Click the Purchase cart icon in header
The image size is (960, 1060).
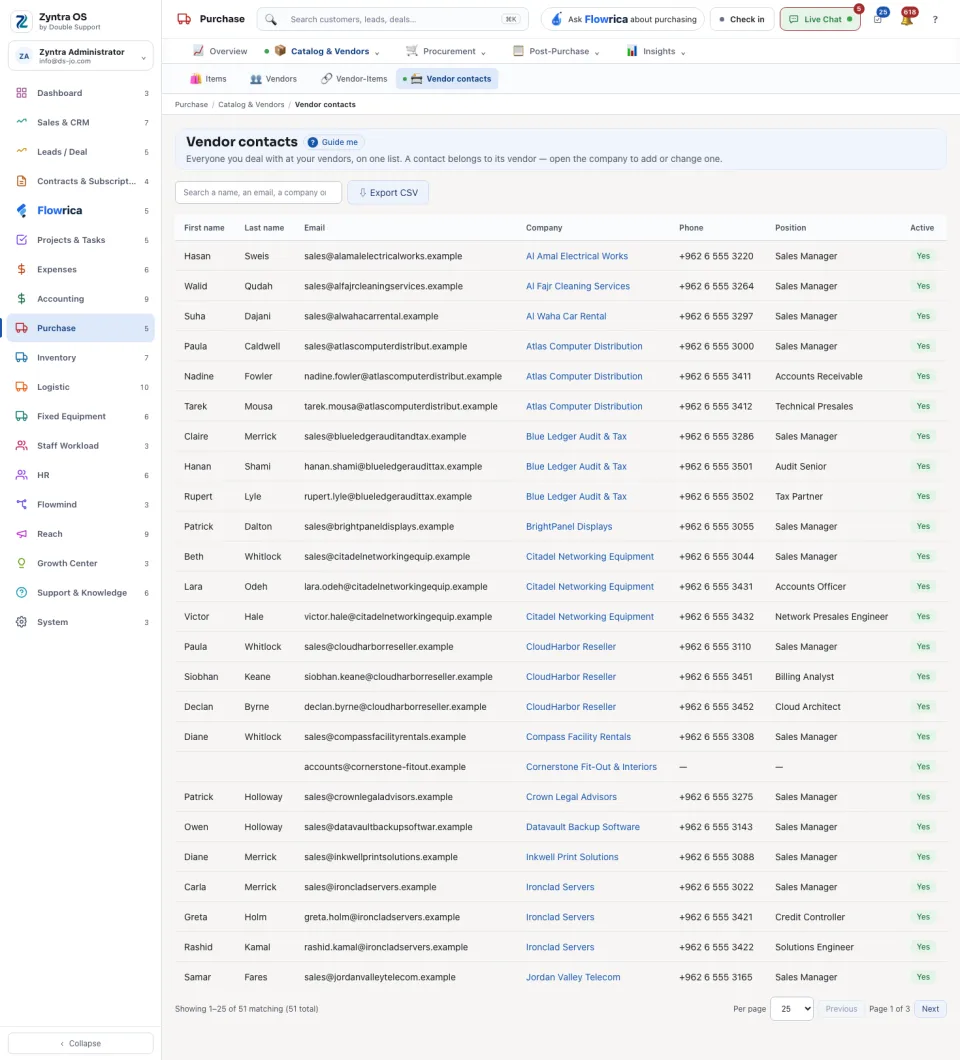(184, 19)
